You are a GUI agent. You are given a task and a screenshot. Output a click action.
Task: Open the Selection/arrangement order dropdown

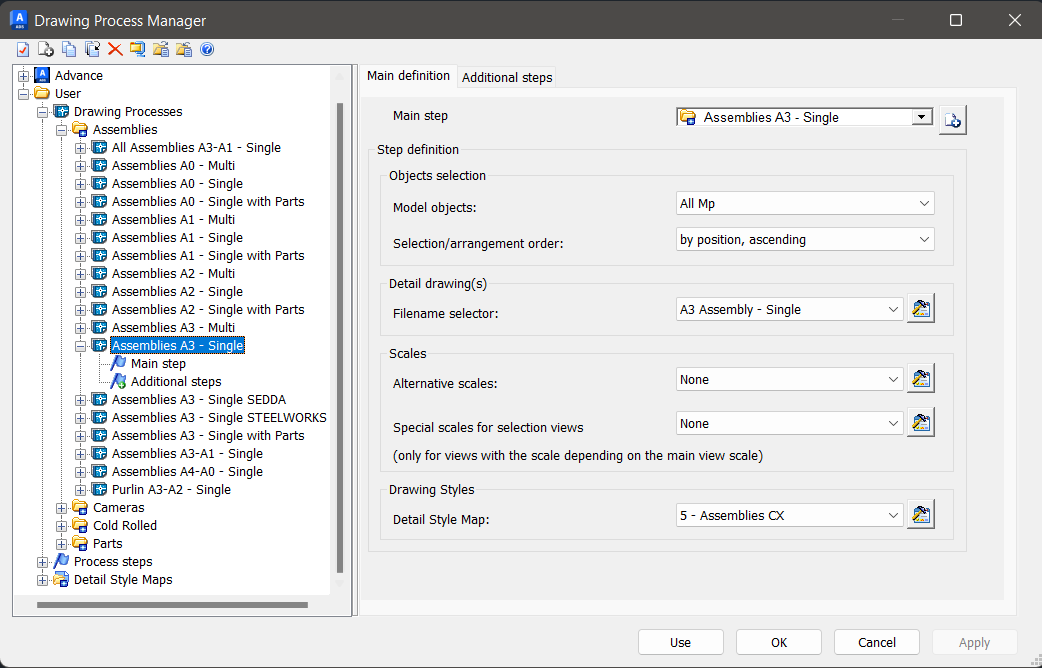click(805, 239)
